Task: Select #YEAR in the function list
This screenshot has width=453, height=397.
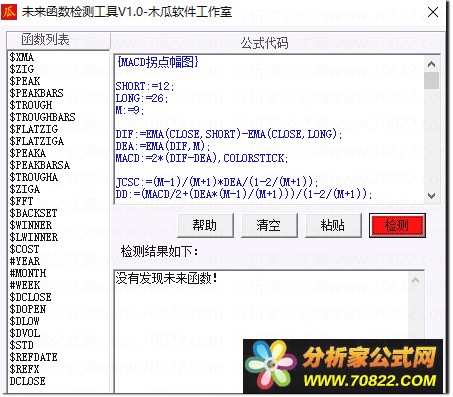Action: tap(25, 261)
